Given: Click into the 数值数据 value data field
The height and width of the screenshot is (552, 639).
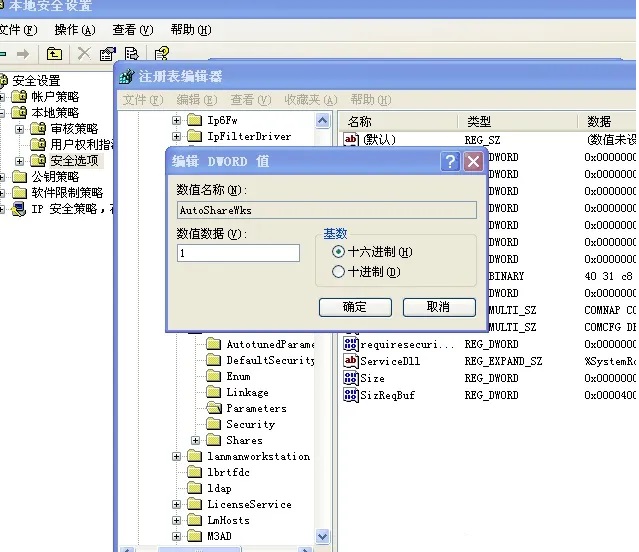Looking at the screenshot, I should pos(238,253).
